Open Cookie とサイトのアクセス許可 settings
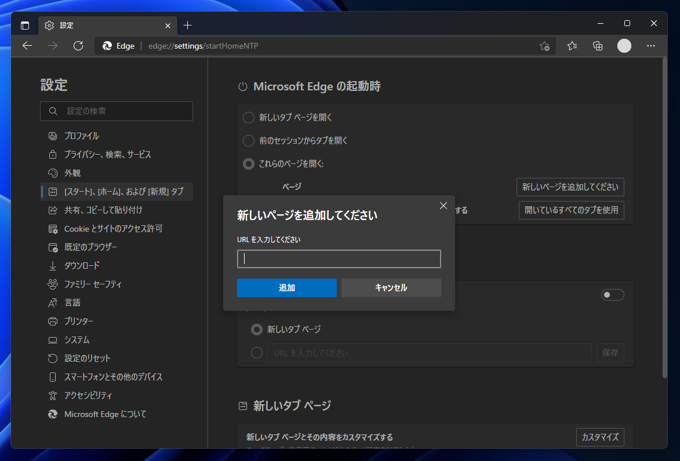The height and width of the screenshot is (461, 680). [x=116, y=229]
